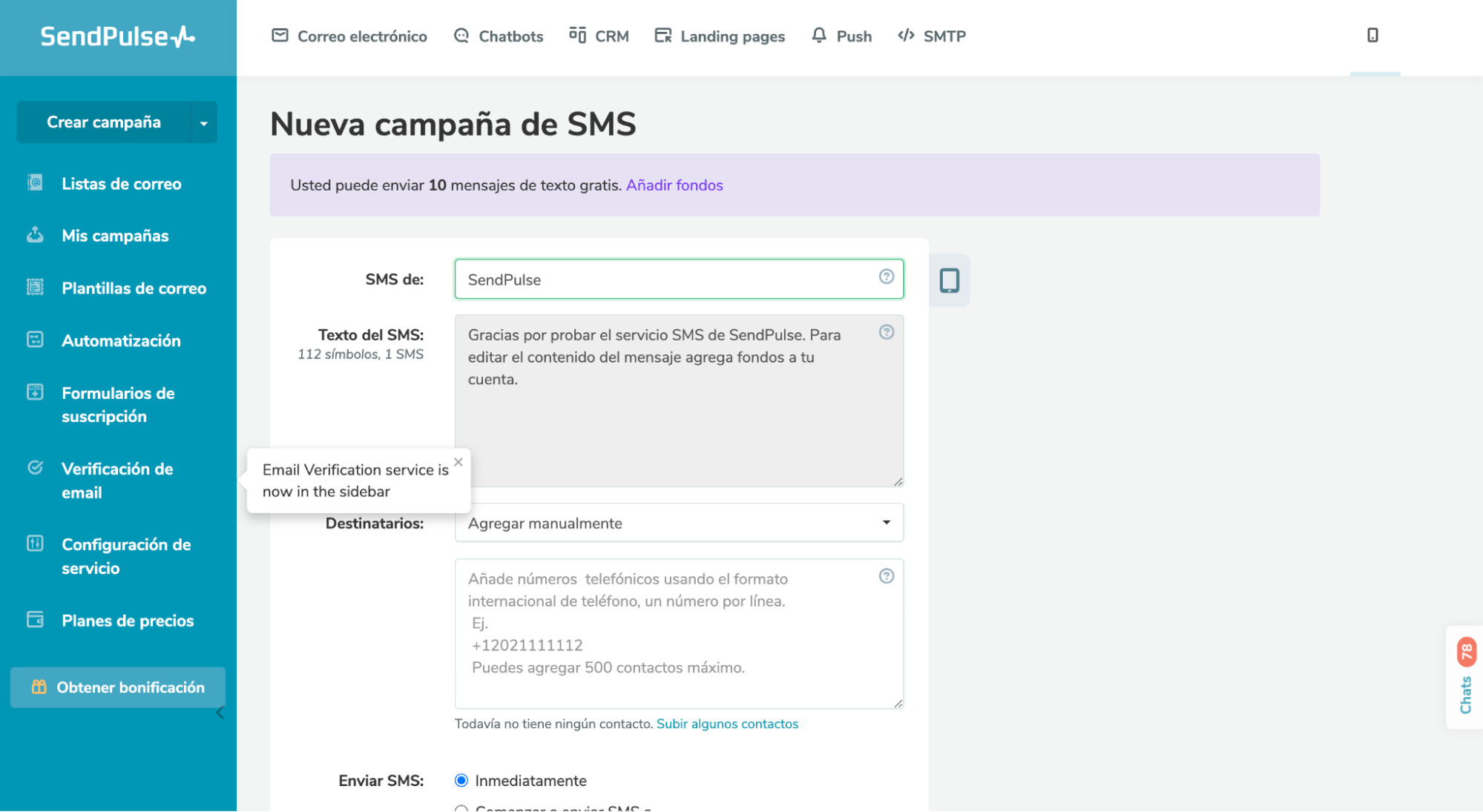Image resolution: width=1483 pixels, height=812 pixels.
Task: Click the Verificación de email check icon
Action: tap(35, 468)
